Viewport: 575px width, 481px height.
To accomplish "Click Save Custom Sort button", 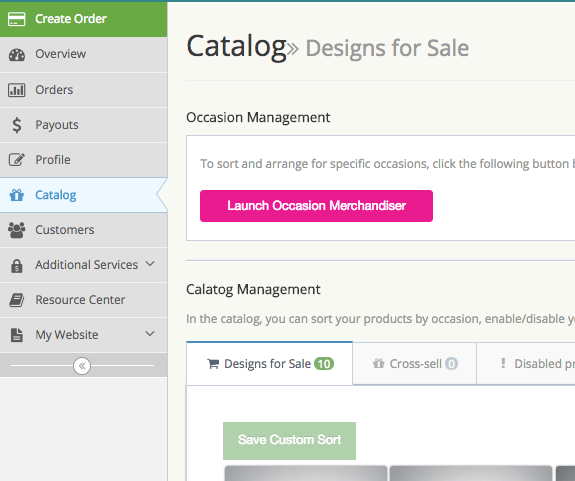I will point(289,441).
